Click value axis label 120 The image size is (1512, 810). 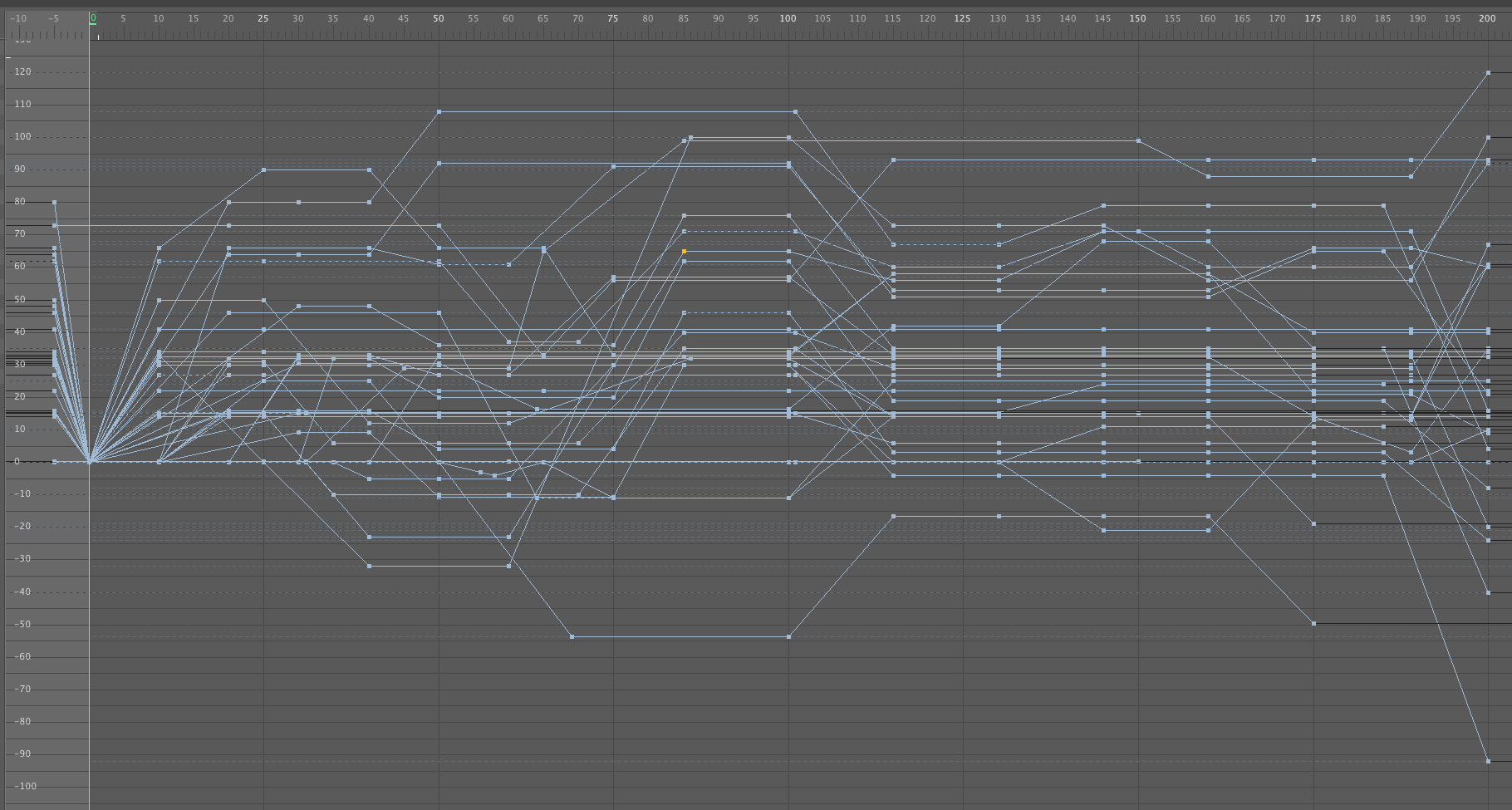click(x=22, y=72)
